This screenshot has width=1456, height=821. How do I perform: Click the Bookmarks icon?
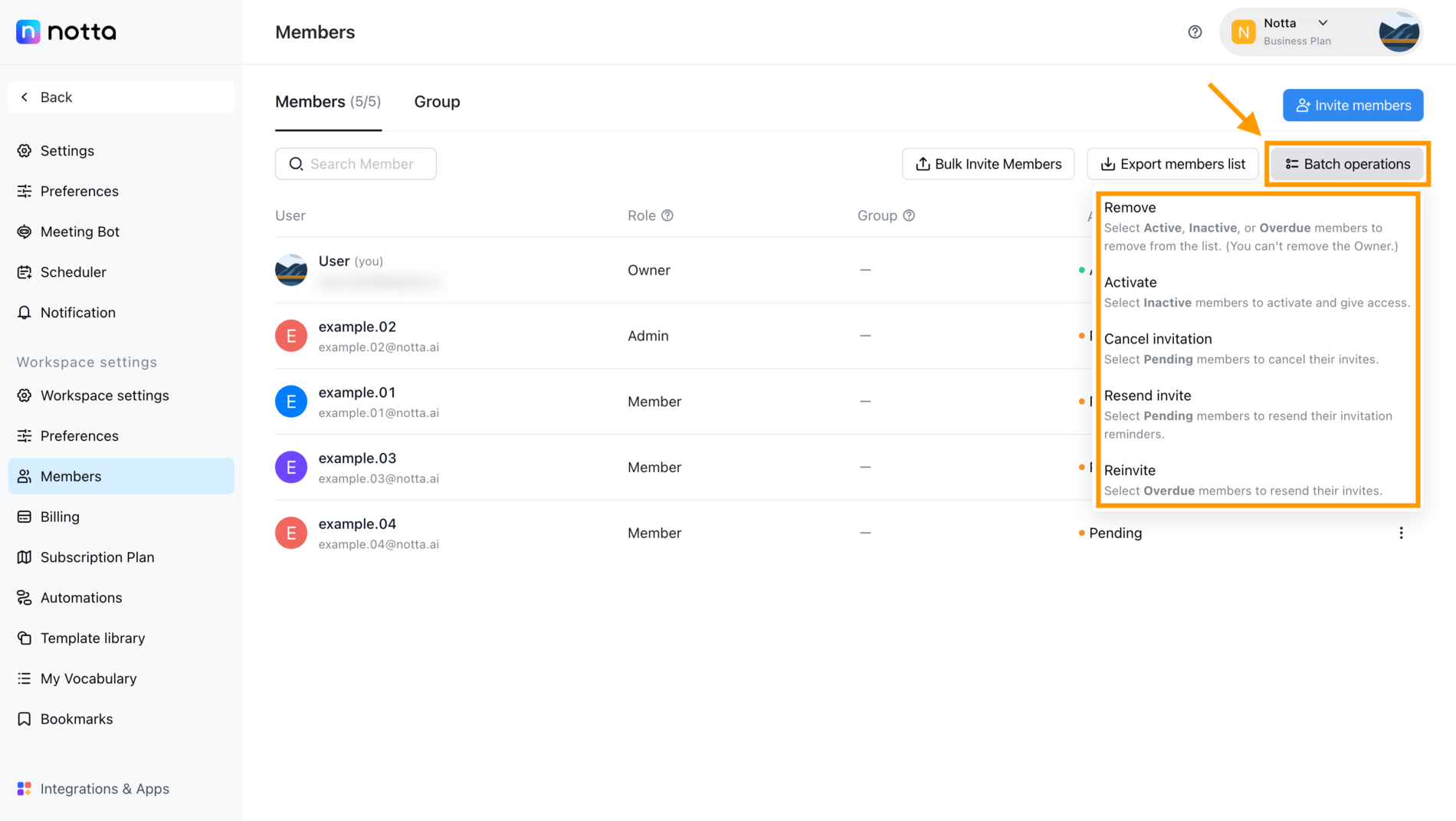[25, 719]
